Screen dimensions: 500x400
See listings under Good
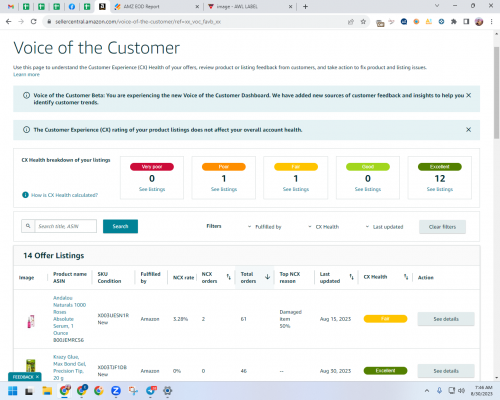click(368, 189)
